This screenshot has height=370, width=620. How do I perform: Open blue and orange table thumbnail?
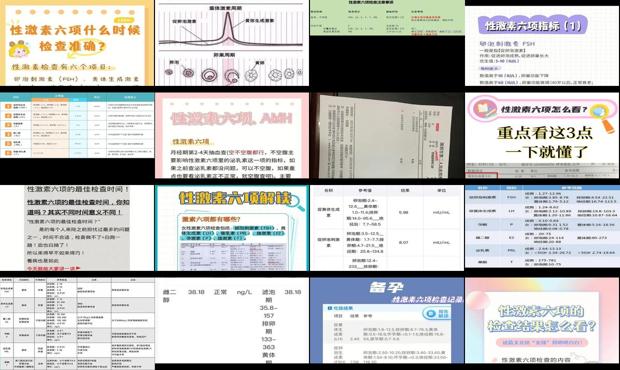77,125
